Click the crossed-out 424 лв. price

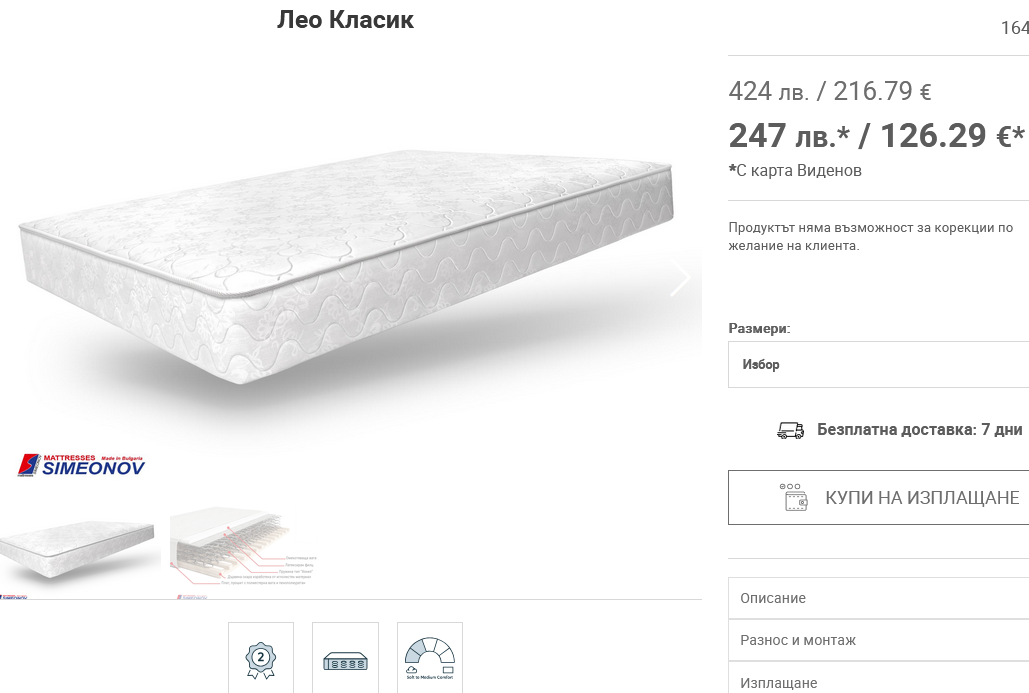tap(768, 91)
